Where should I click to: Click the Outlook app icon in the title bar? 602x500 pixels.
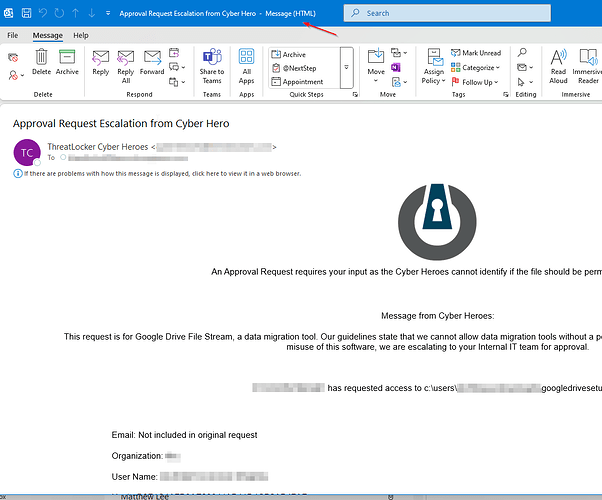coord(8,13)
